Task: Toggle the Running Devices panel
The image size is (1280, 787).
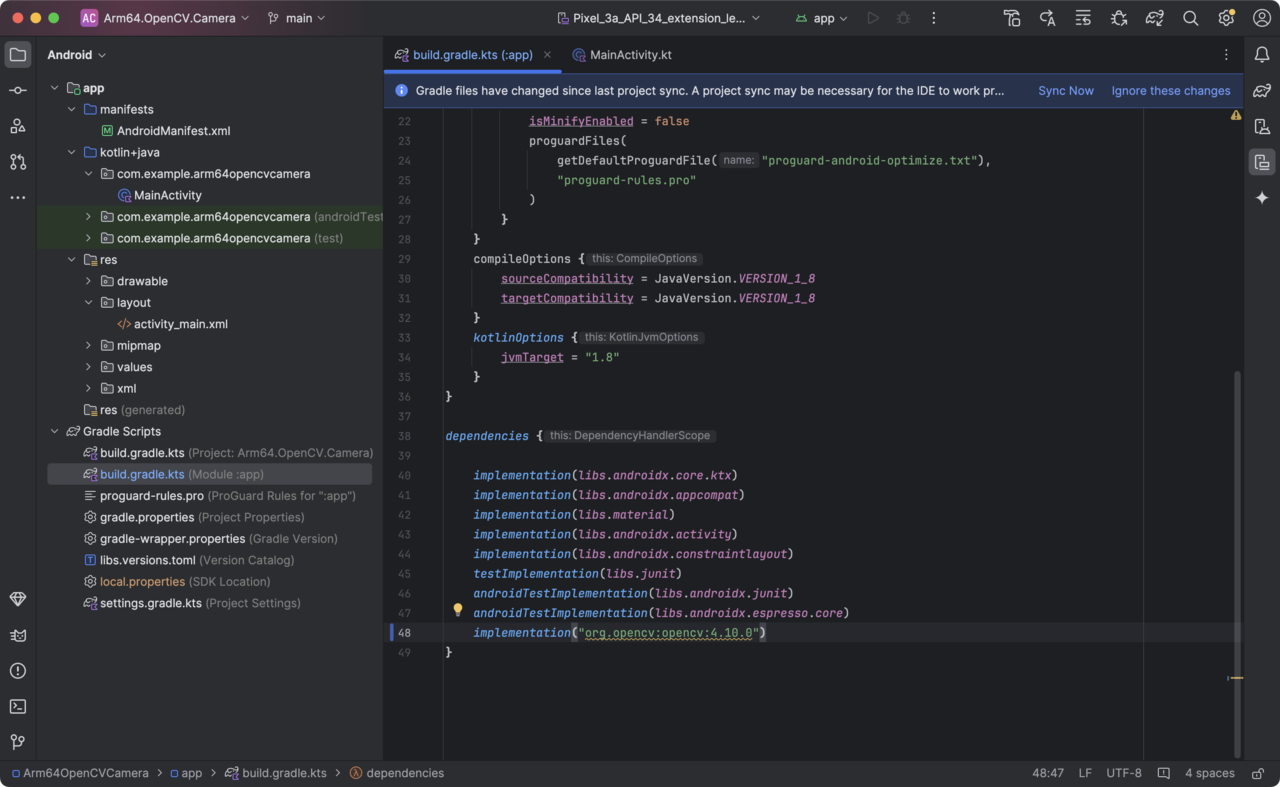Action: click(x=1262, y=162)
